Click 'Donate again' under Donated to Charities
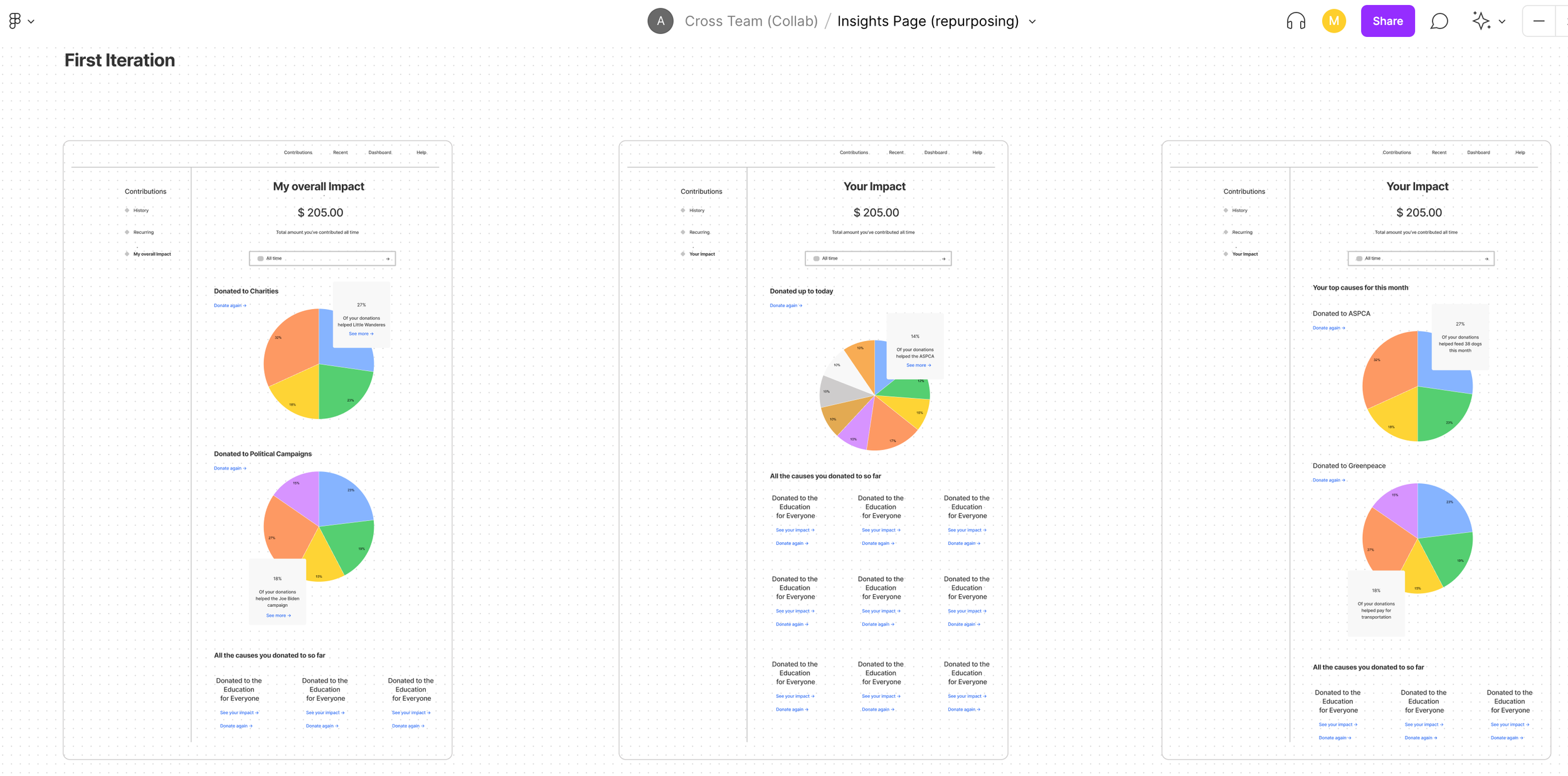 tap(230, 305)
